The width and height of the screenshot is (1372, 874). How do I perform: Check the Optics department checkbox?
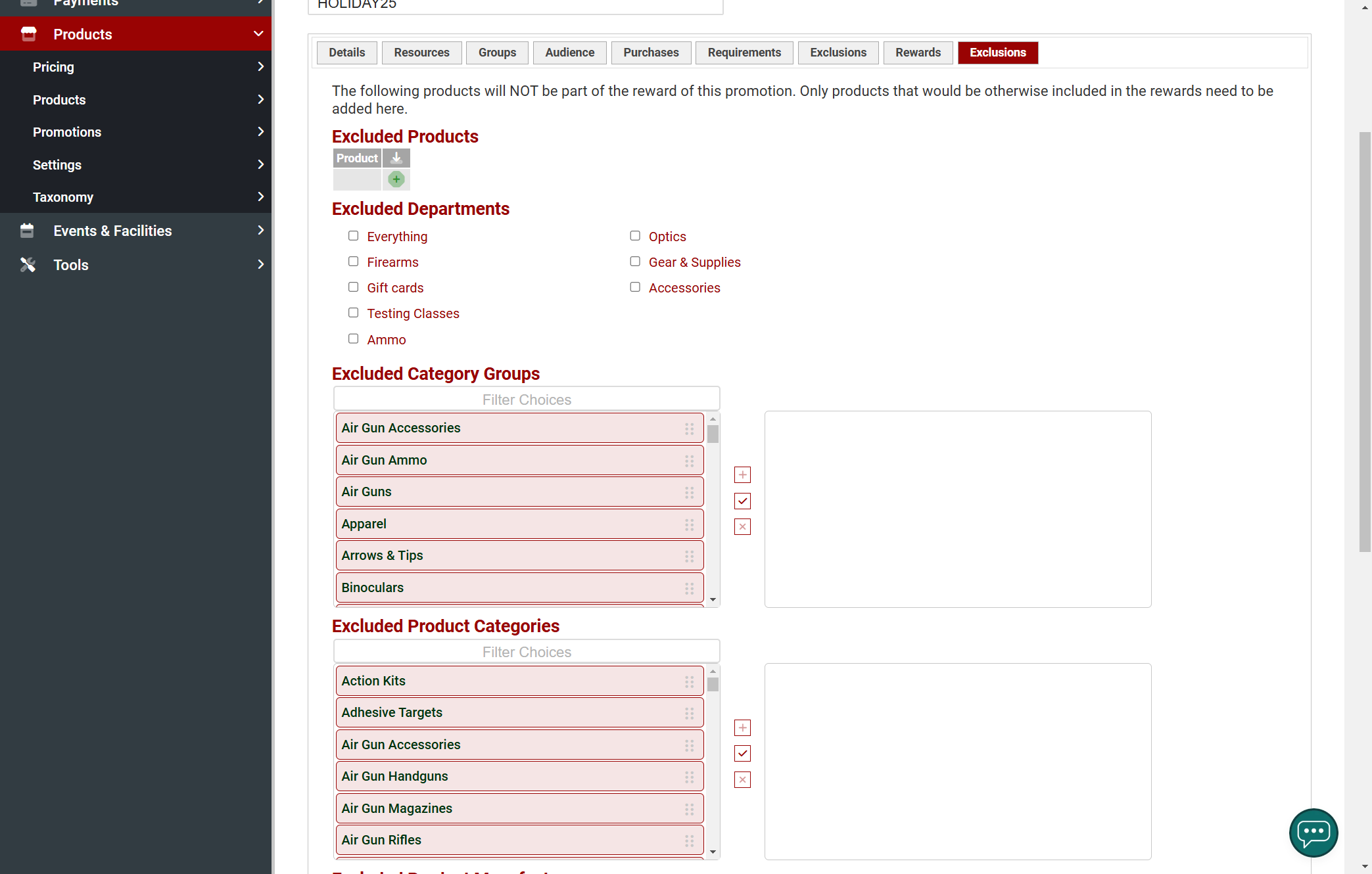[x=635, y=236]
